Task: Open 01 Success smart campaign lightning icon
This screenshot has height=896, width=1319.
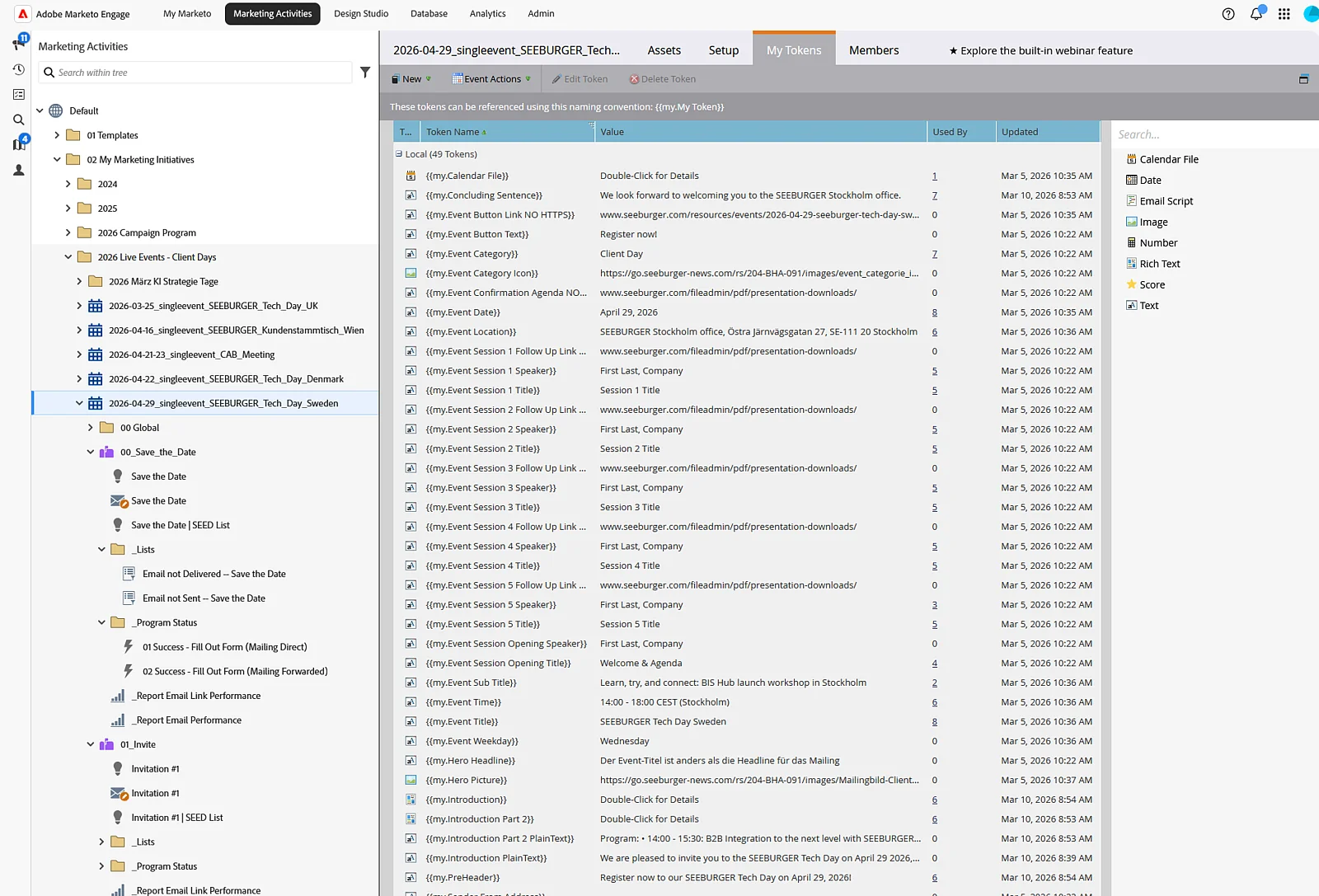Action: point(128,647)
